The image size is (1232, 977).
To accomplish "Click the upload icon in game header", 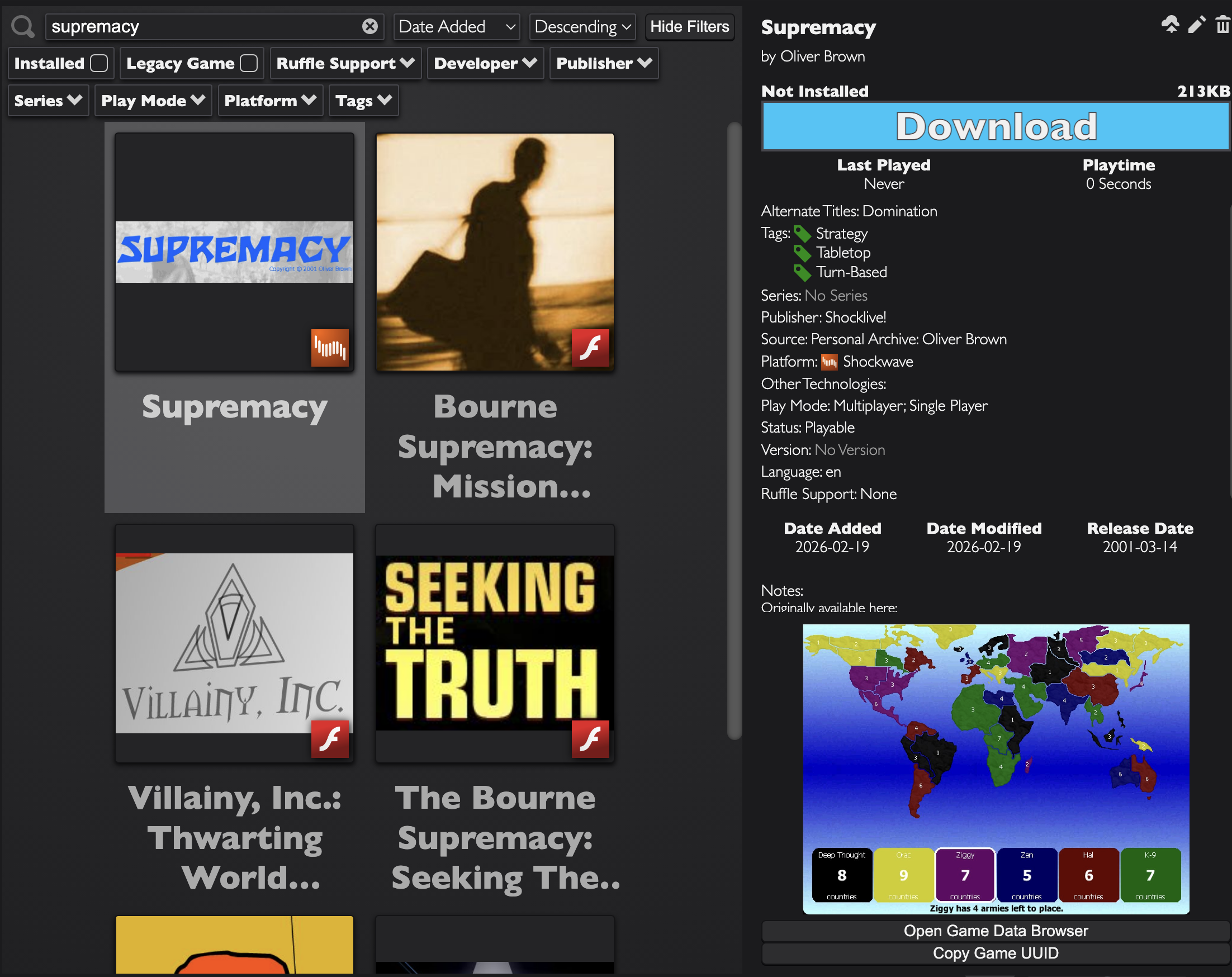I will tap(1170, 25).
